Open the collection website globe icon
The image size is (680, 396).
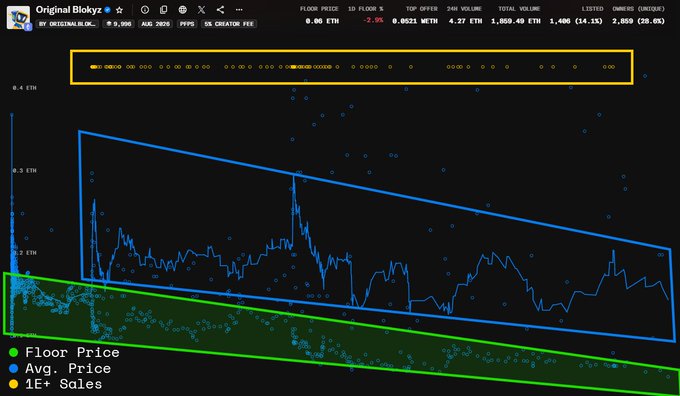183,10
